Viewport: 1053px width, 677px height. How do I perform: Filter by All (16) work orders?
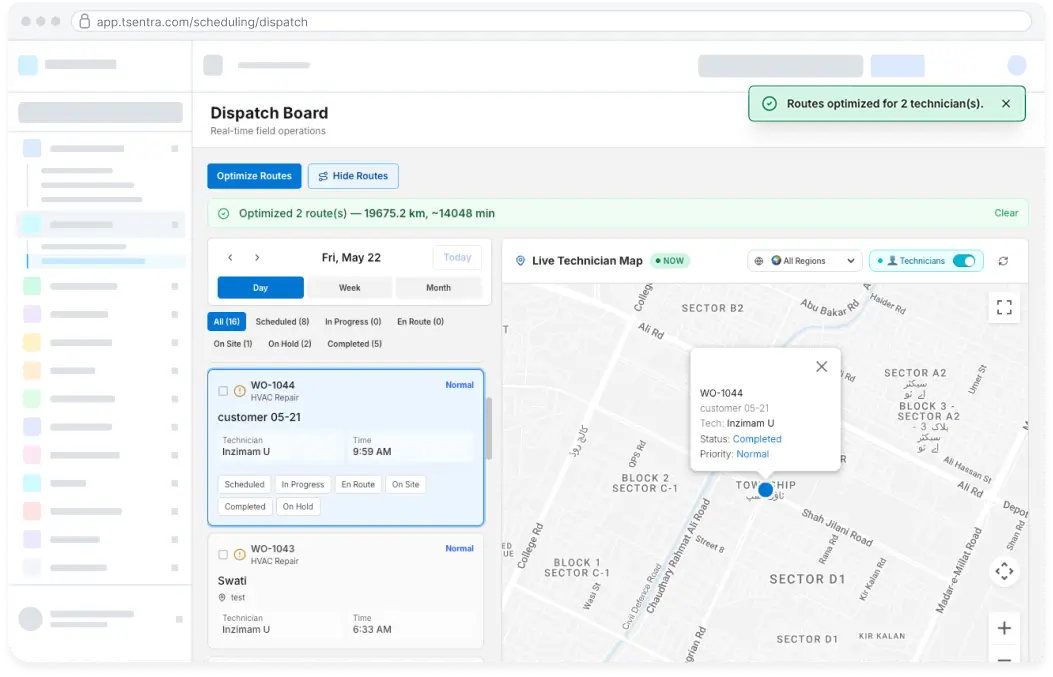[x=226, y=322]
